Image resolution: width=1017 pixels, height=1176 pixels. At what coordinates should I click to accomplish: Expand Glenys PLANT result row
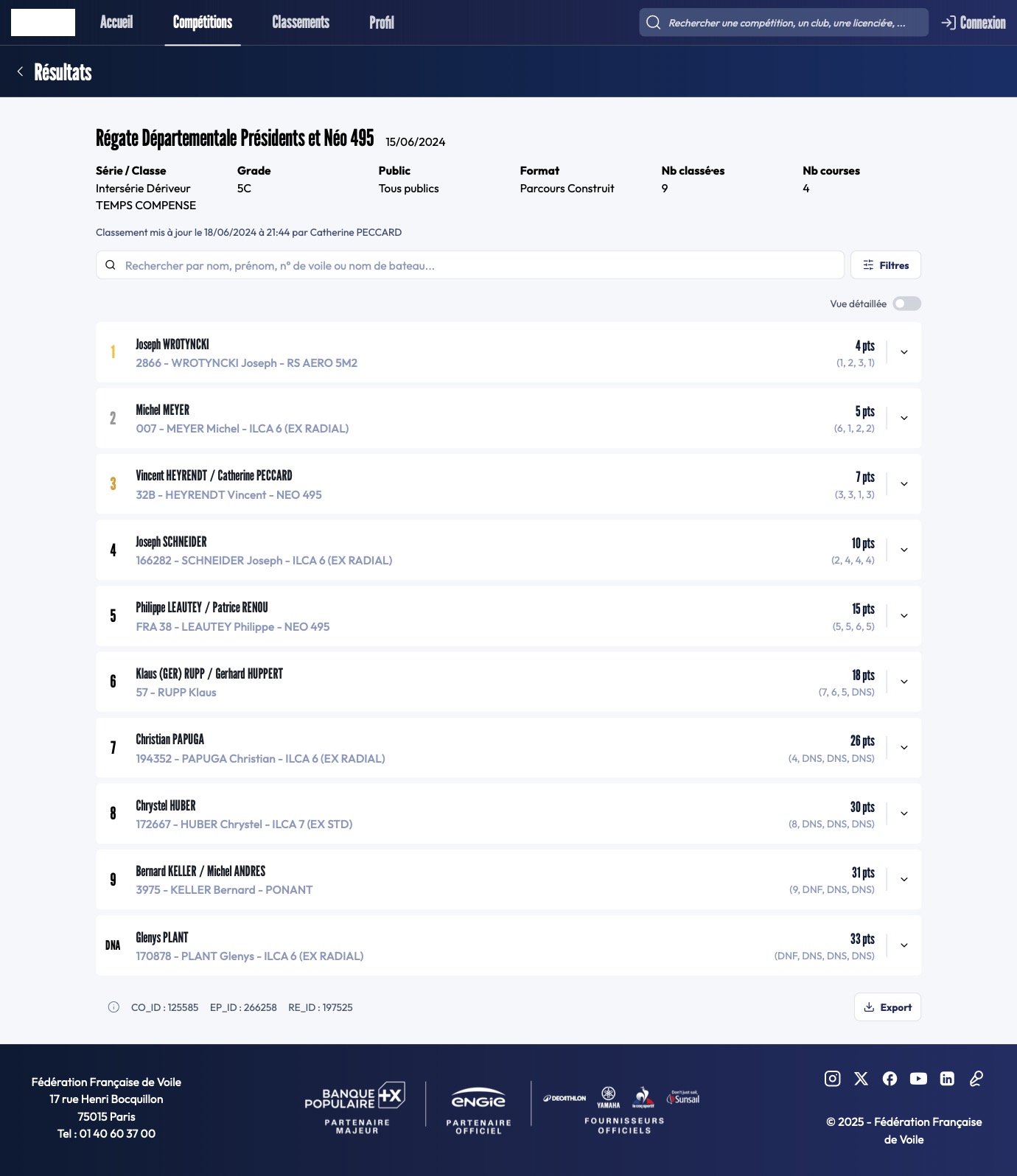(904, 945)
